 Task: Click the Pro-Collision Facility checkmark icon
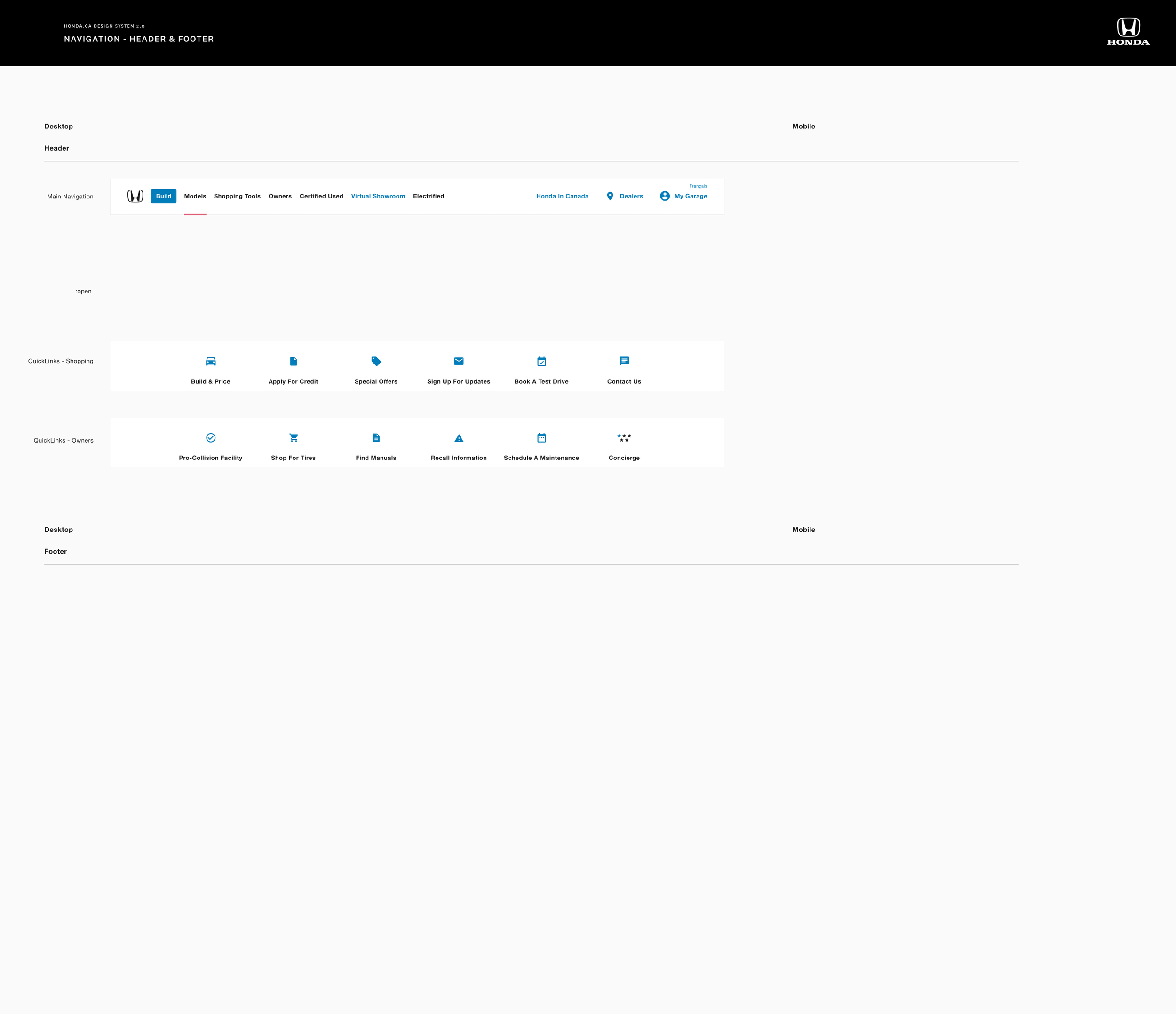point(211,437)
